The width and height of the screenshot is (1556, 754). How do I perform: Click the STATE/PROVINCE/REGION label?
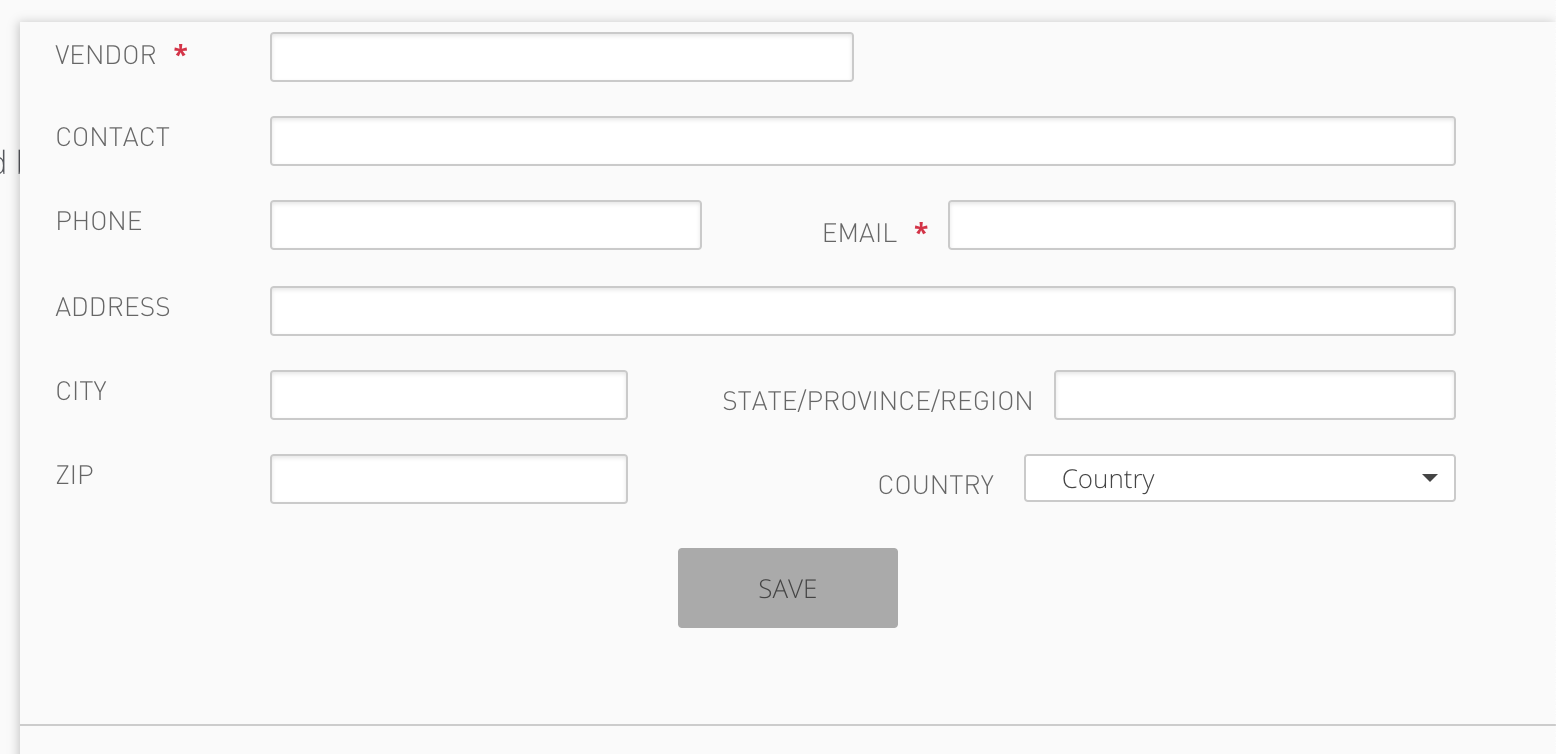click(877, 401)
